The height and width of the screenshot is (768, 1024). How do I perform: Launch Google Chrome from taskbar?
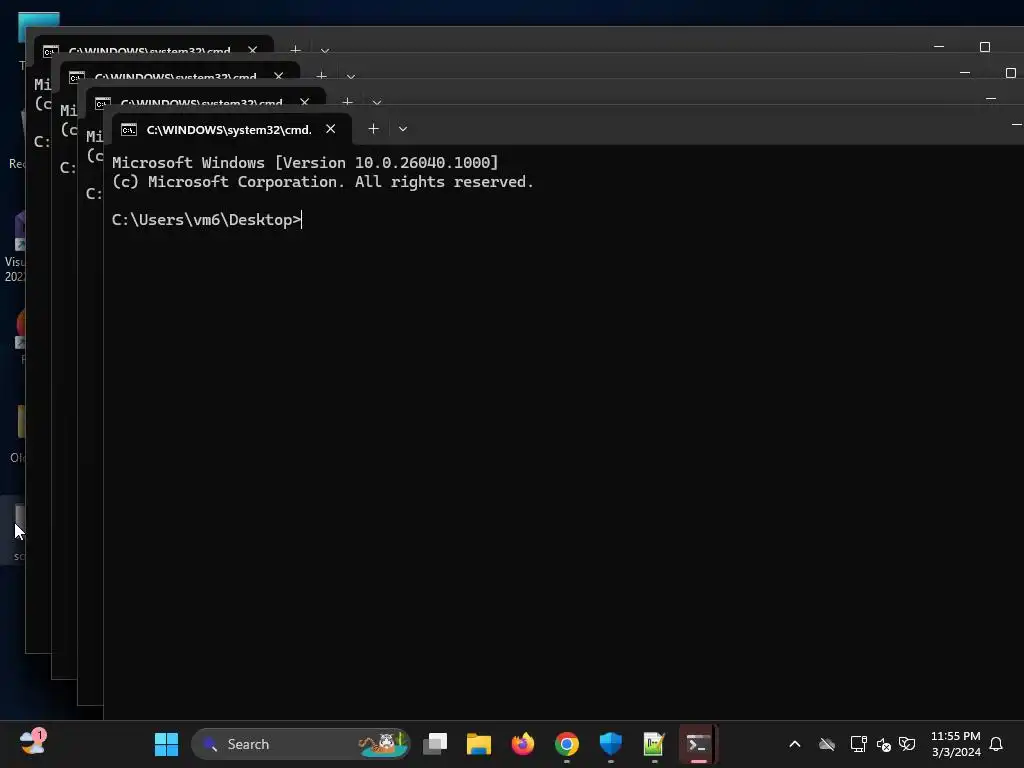(567, 744)
